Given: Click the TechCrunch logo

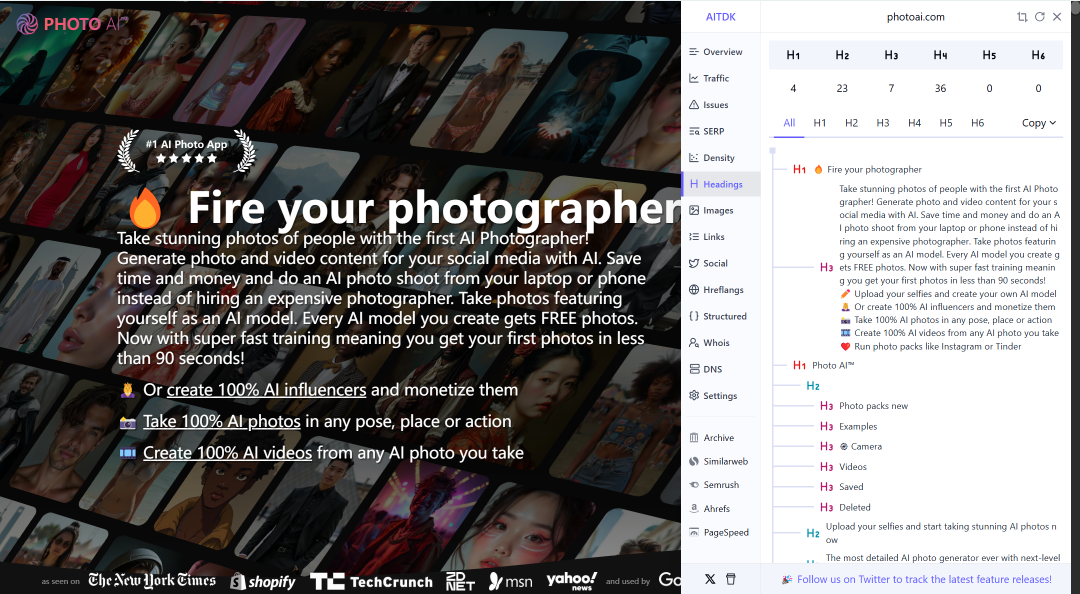Looking at the screenshot, I should coord(371,582).
